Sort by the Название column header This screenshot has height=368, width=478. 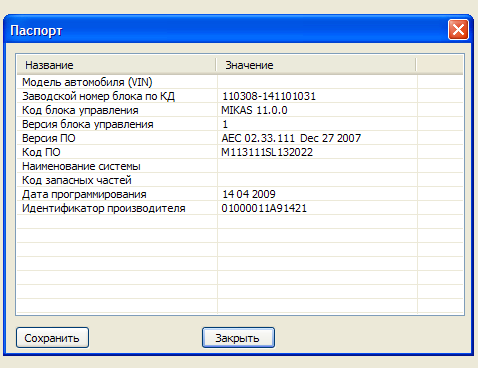[116, 65]
